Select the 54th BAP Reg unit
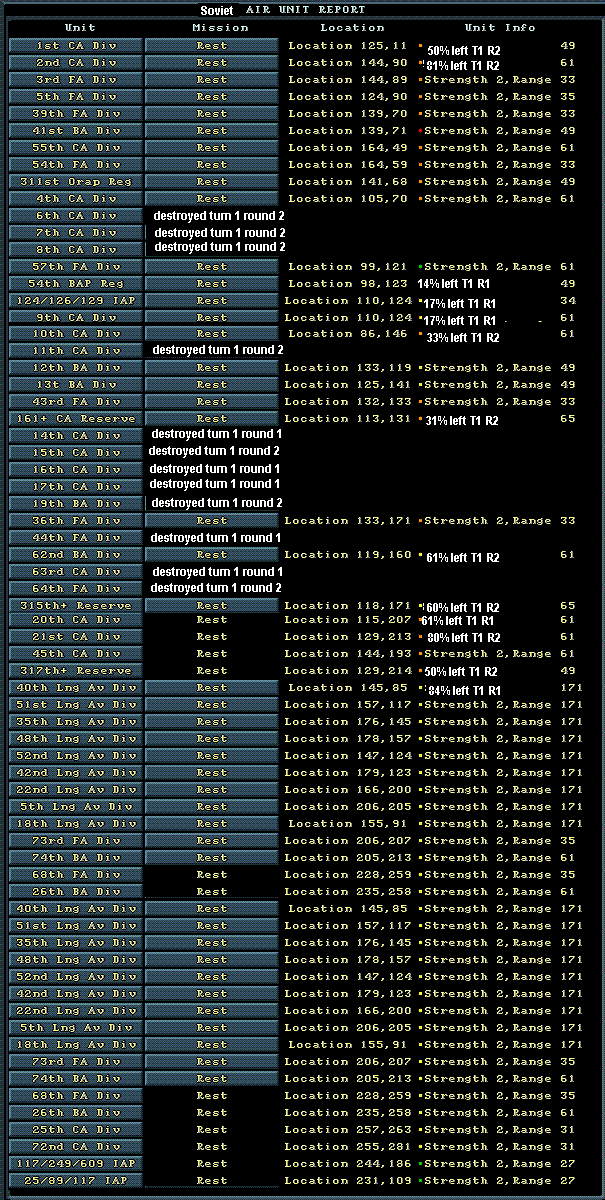This screenshot has width=605, height=1200. click(x=76, y=284)
